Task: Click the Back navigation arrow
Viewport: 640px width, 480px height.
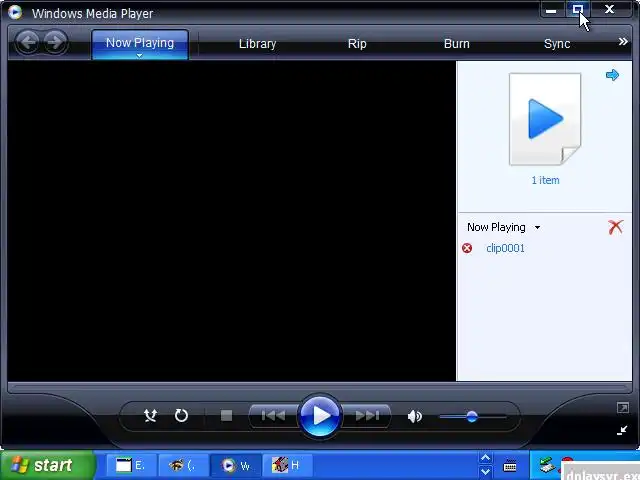Action: pyautogui.click(x=28, y=42)
